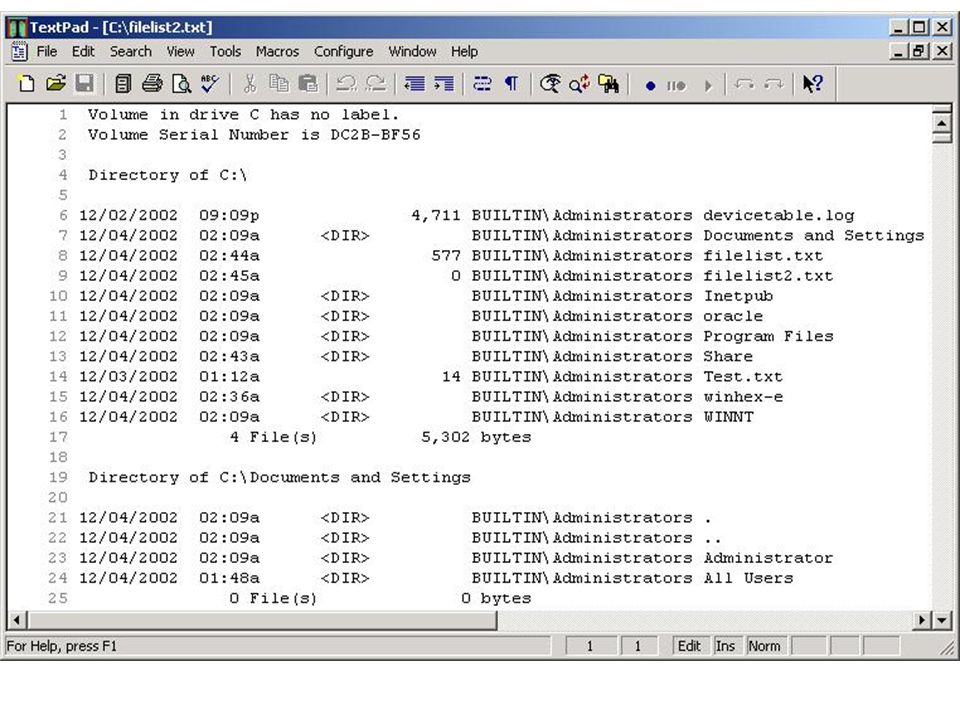The image size is (960, 720).
Task: Click 'Inetpub' on line 10
Action: point(738,296)
